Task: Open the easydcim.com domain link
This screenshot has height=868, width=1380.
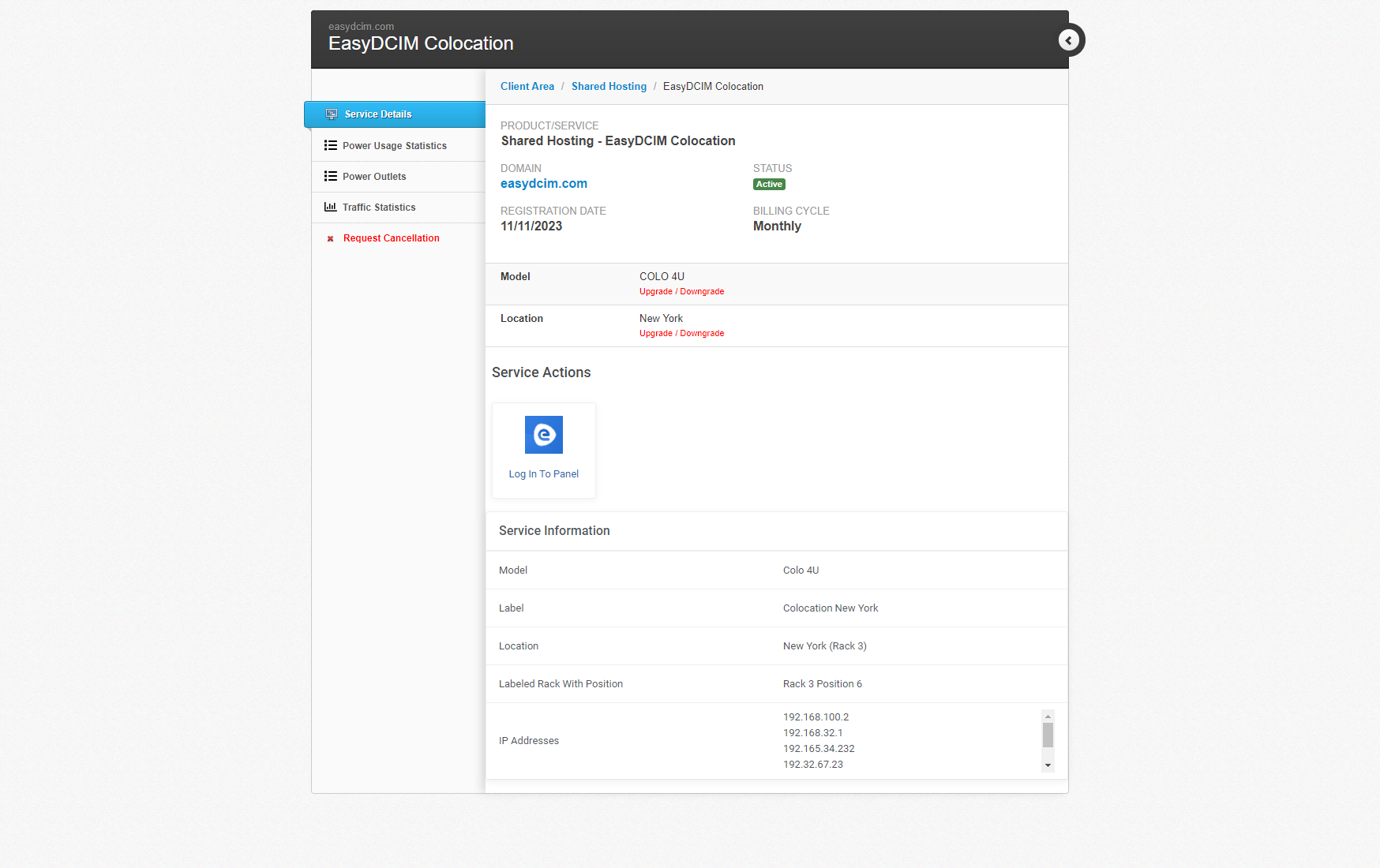Action: [x=543, y=184]
